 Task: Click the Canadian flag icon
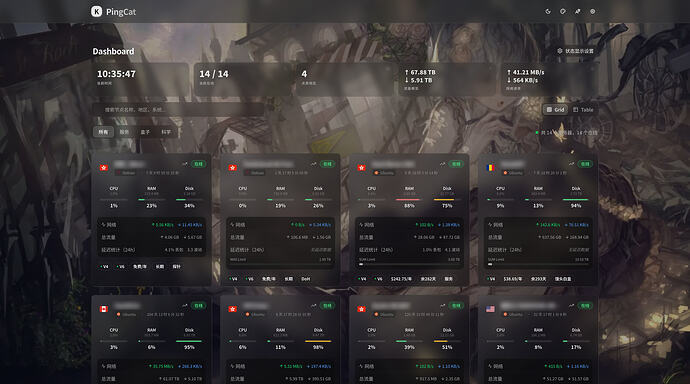click(104, 309)
